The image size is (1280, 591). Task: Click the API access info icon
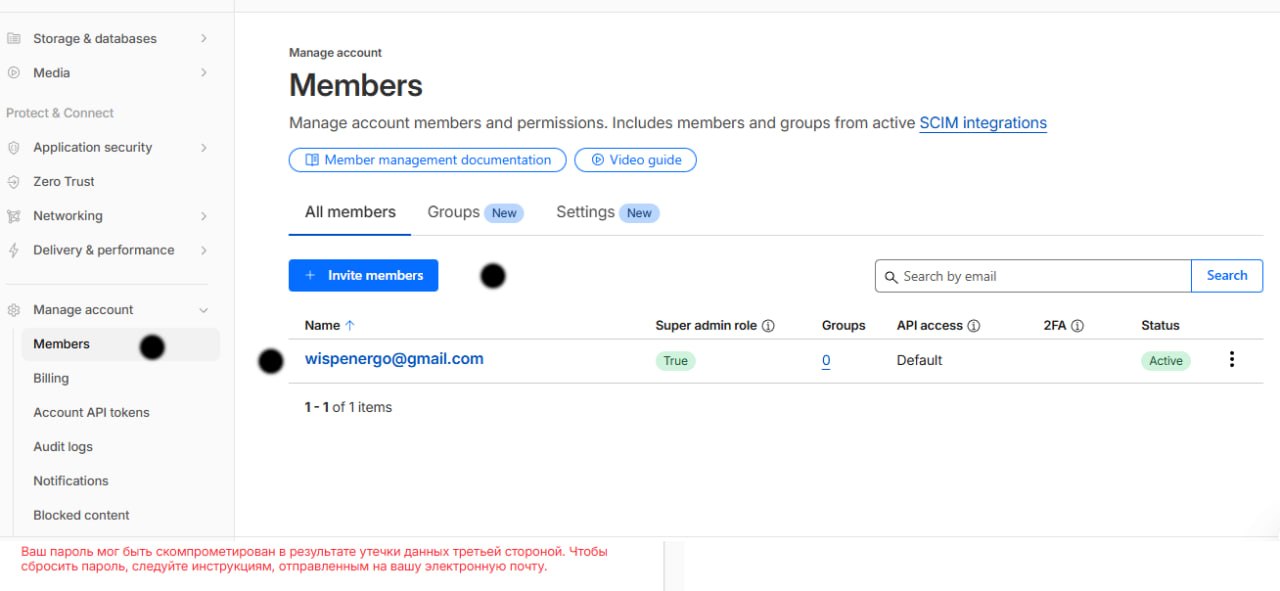[974, 326]
